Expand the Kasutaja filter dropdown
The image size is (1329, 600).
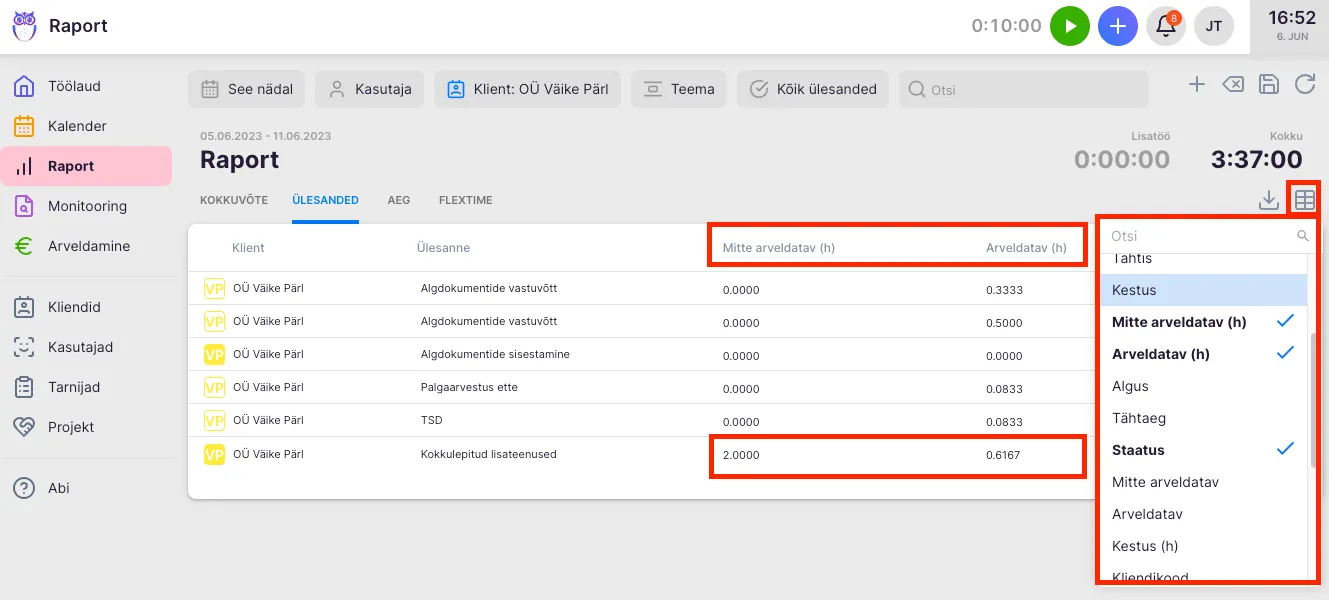(x=370, y=89)
